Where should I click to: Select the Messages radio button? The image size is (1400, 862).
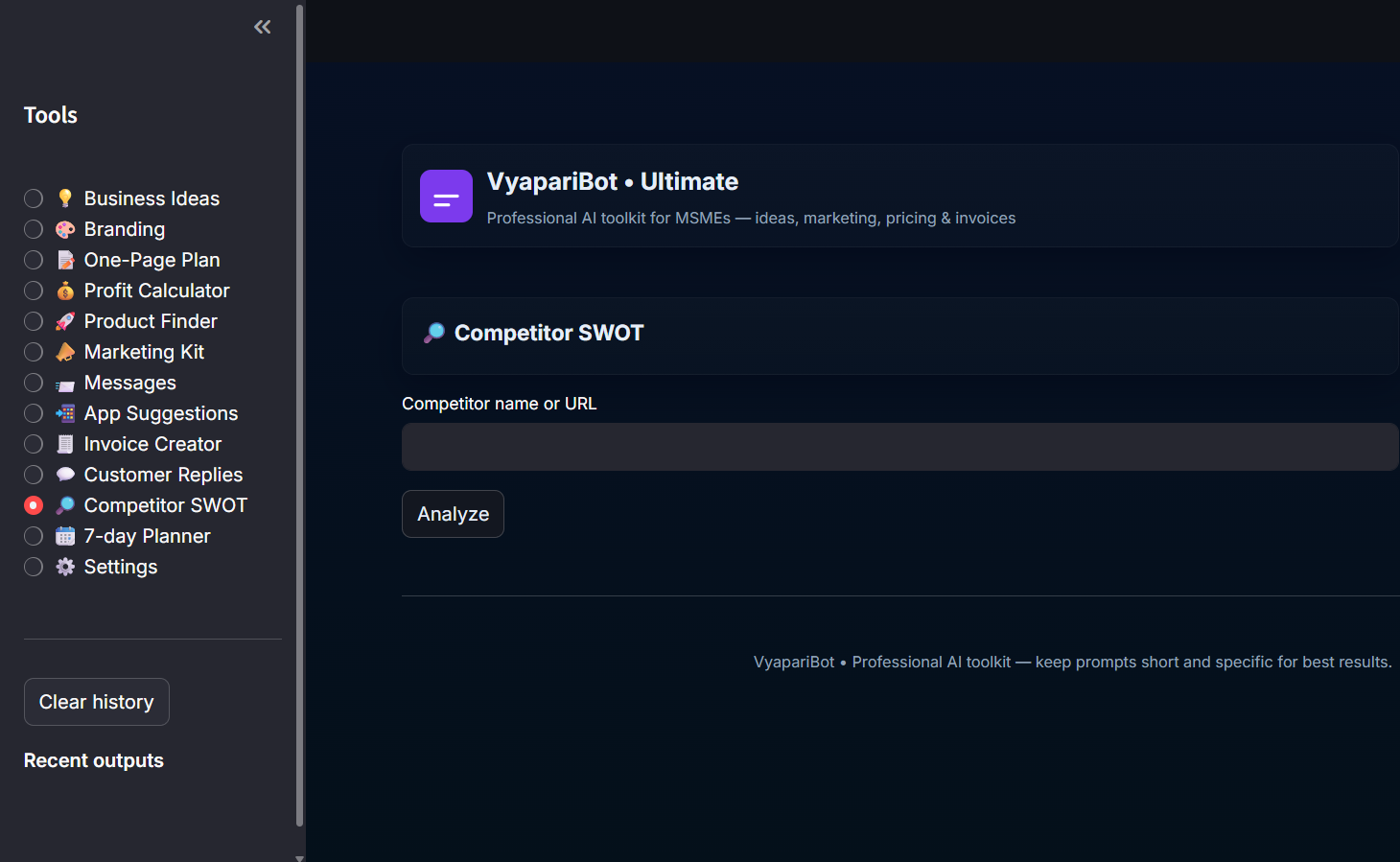pos(34,383)
